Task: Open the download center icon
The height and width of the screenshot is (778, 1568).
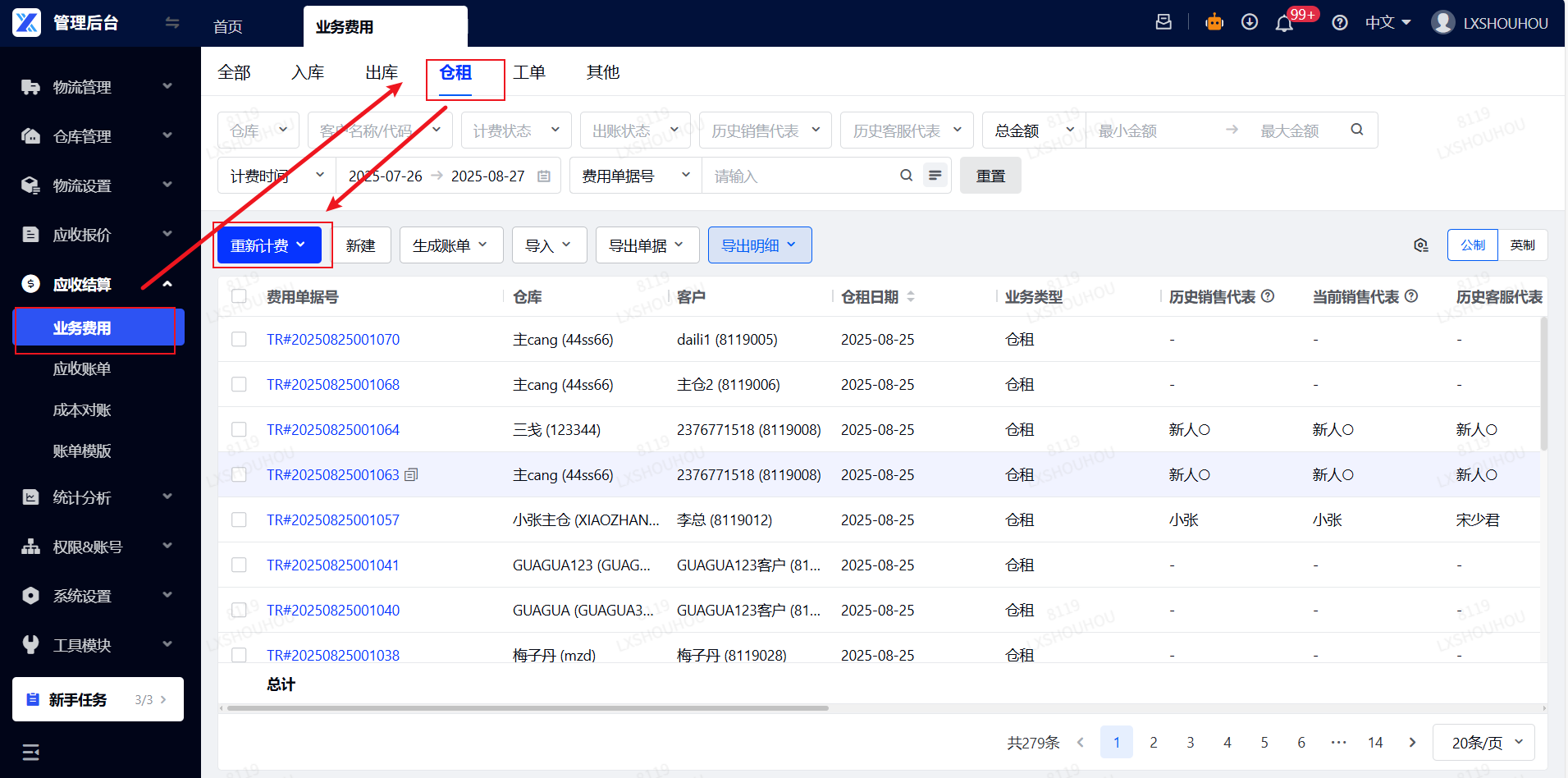Action: (1250, 22)
